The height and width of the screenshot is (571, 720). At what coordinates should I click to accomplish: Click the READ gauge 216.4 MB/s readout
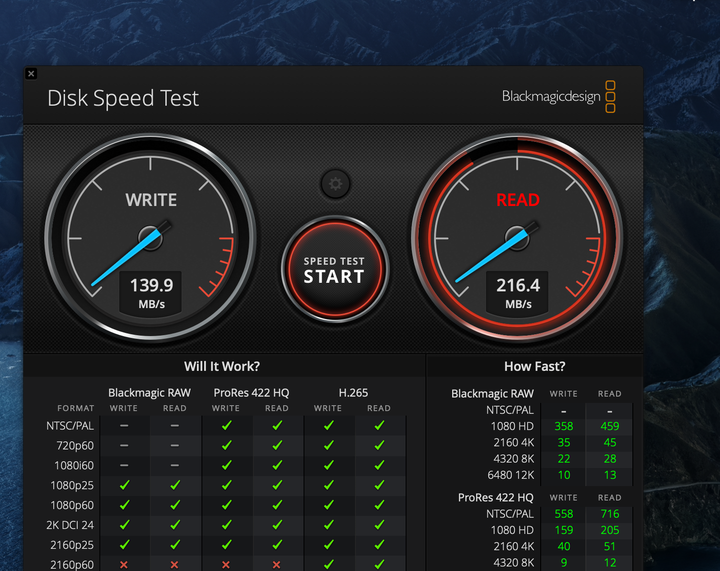tap(518, 293)
